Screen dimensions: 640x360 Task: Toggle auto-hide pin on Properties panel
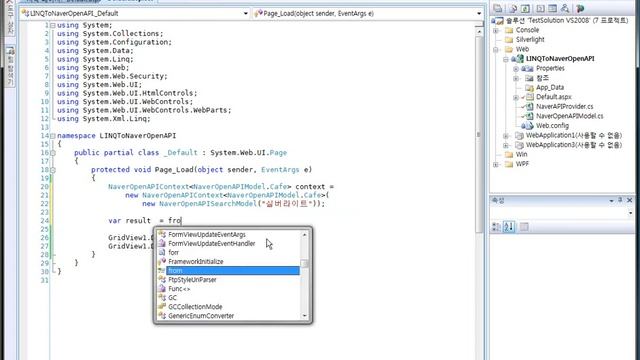point(620,200)
